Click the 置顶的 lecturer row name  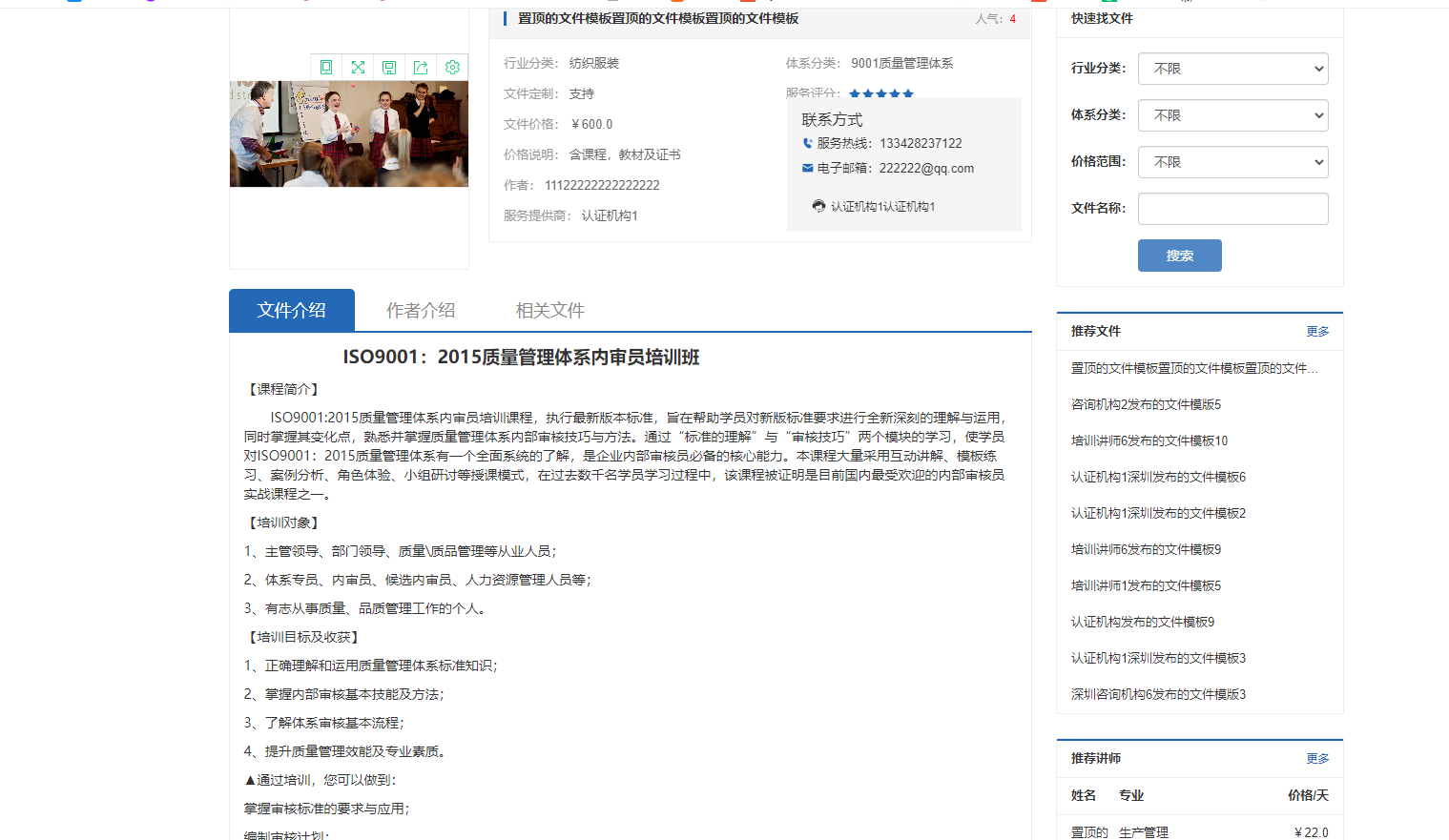[1089, 832]
